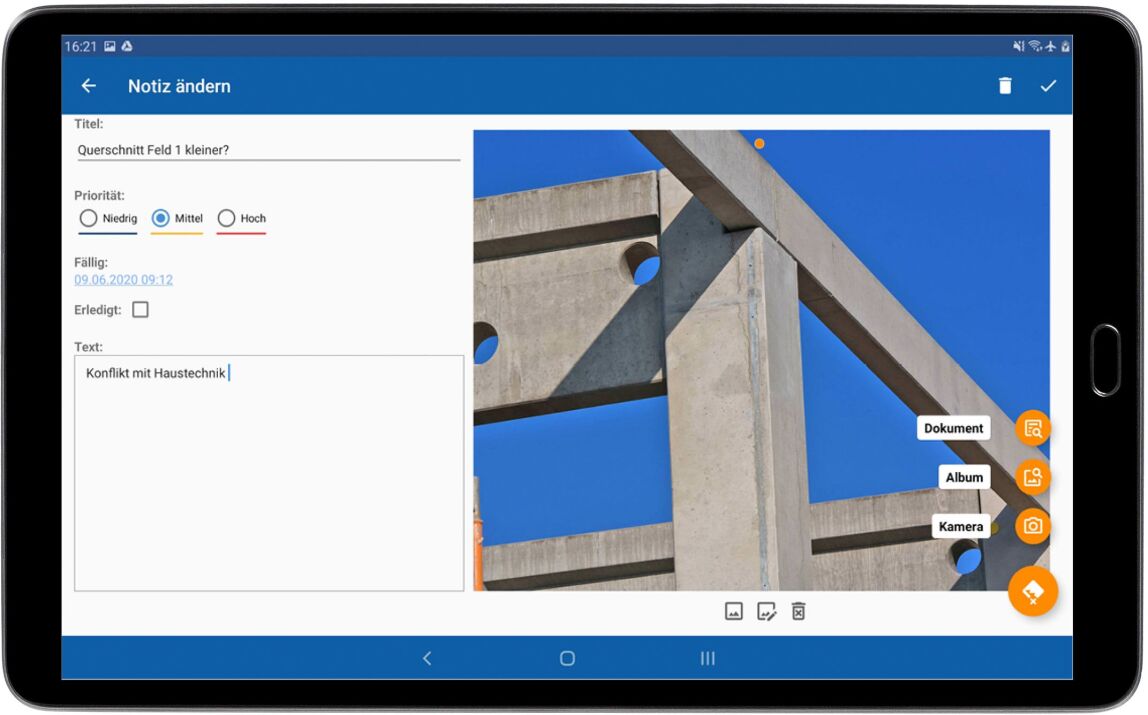The width and height of the screenshot is (1148, 715).
Task: Delete the note with trash icon
Action: pos(1005,86)
